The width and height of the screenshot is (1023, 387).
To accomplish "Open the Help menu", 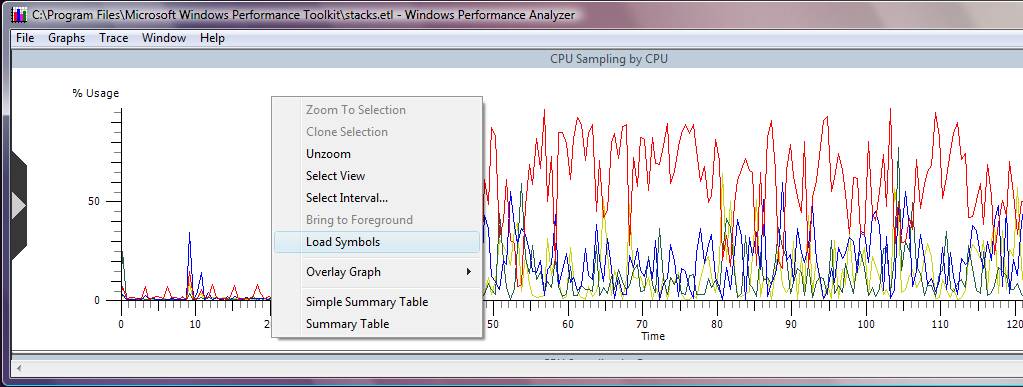I will point(212,38).
